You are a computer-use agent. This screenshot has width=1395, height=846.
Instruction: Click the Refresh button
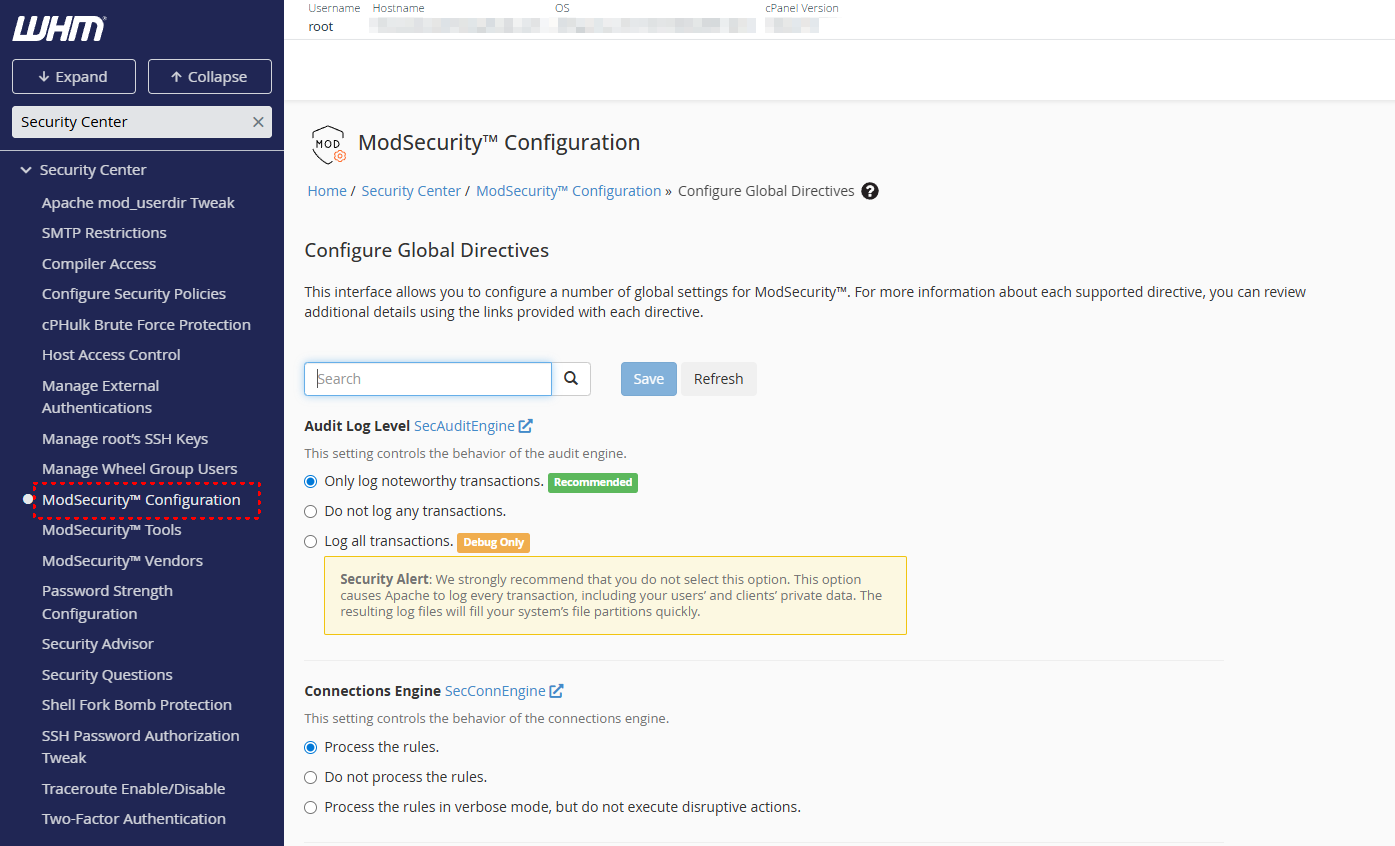click(x=719, y=379)
